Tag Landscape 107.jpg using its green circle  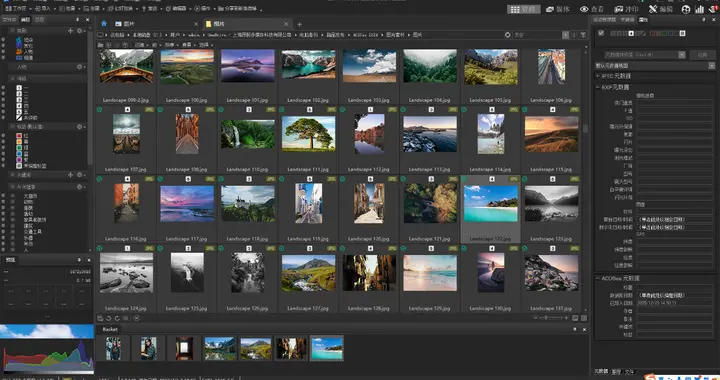pos(99,110)
